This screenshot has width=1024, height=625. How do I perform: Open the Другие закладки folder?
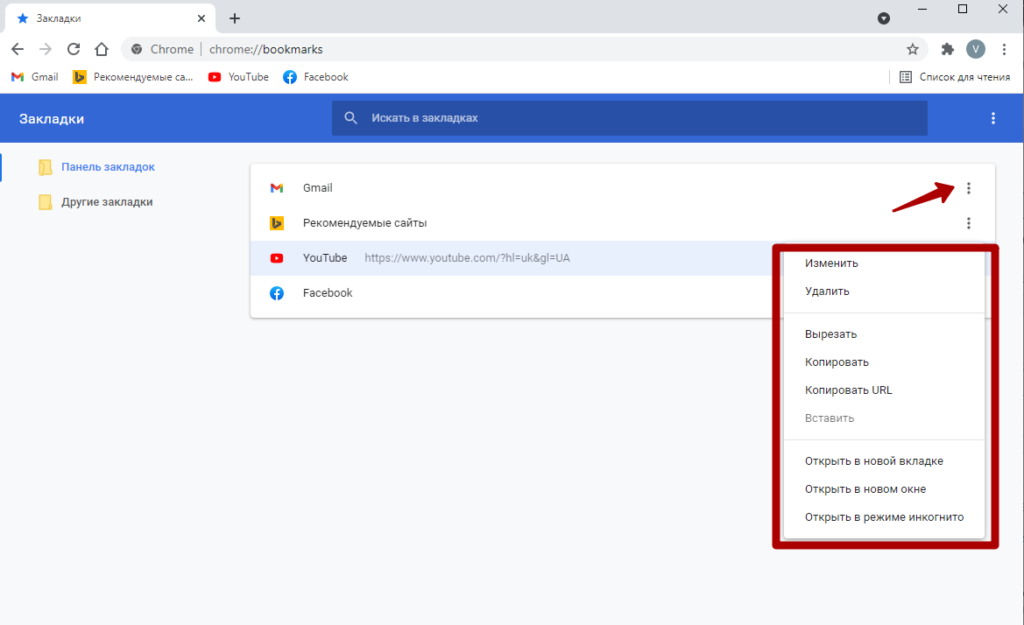[106, 202]
